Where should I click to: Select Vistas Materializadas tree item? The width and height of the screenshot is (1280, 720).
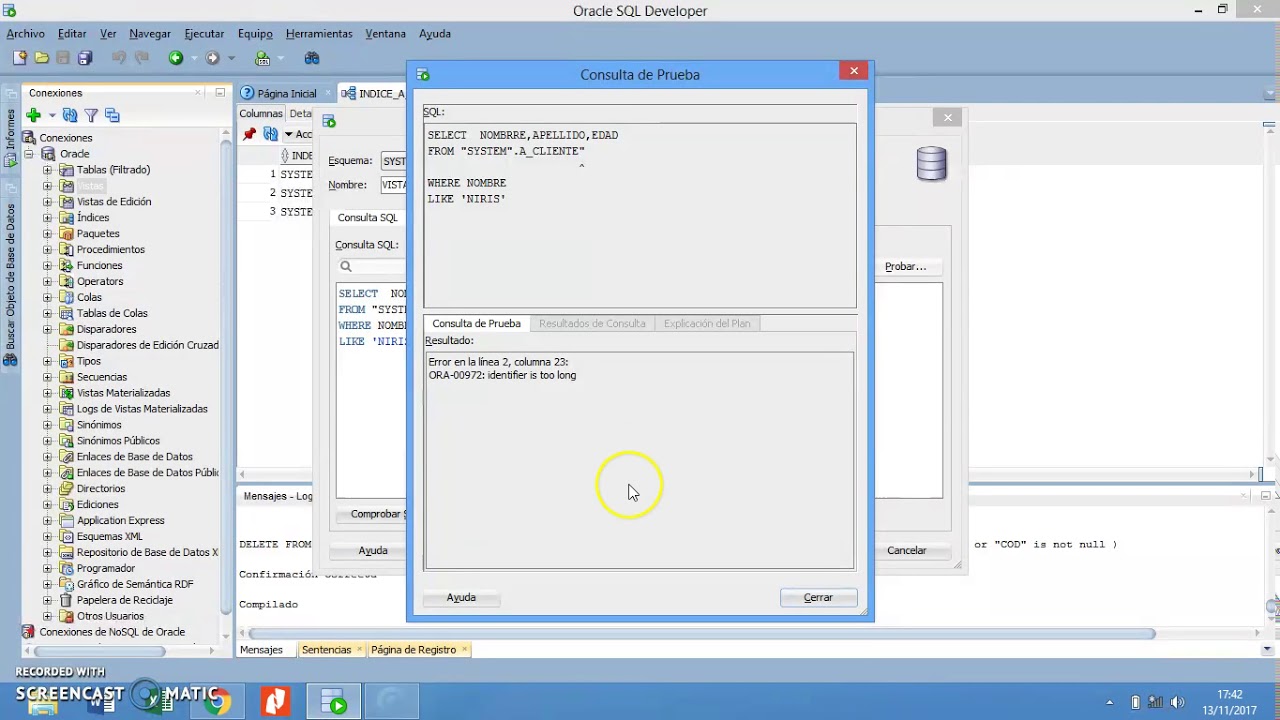pos(123,393)
